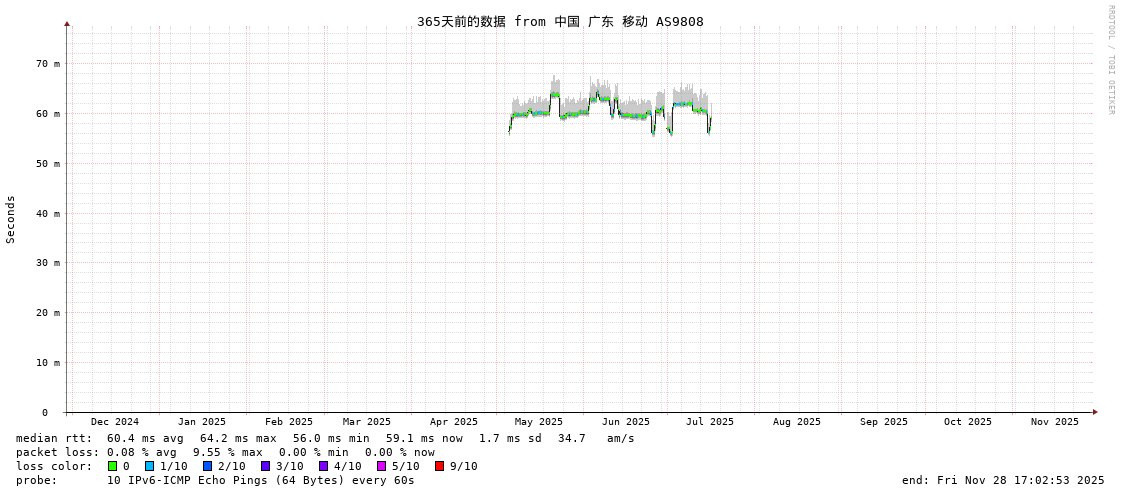
Task: Click the end timestamp text
Action: 1003,480
